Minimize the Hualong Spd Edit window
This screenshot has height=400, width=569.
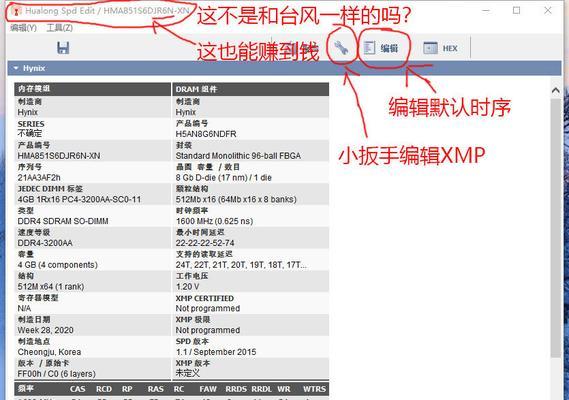(x=486, y=11)
